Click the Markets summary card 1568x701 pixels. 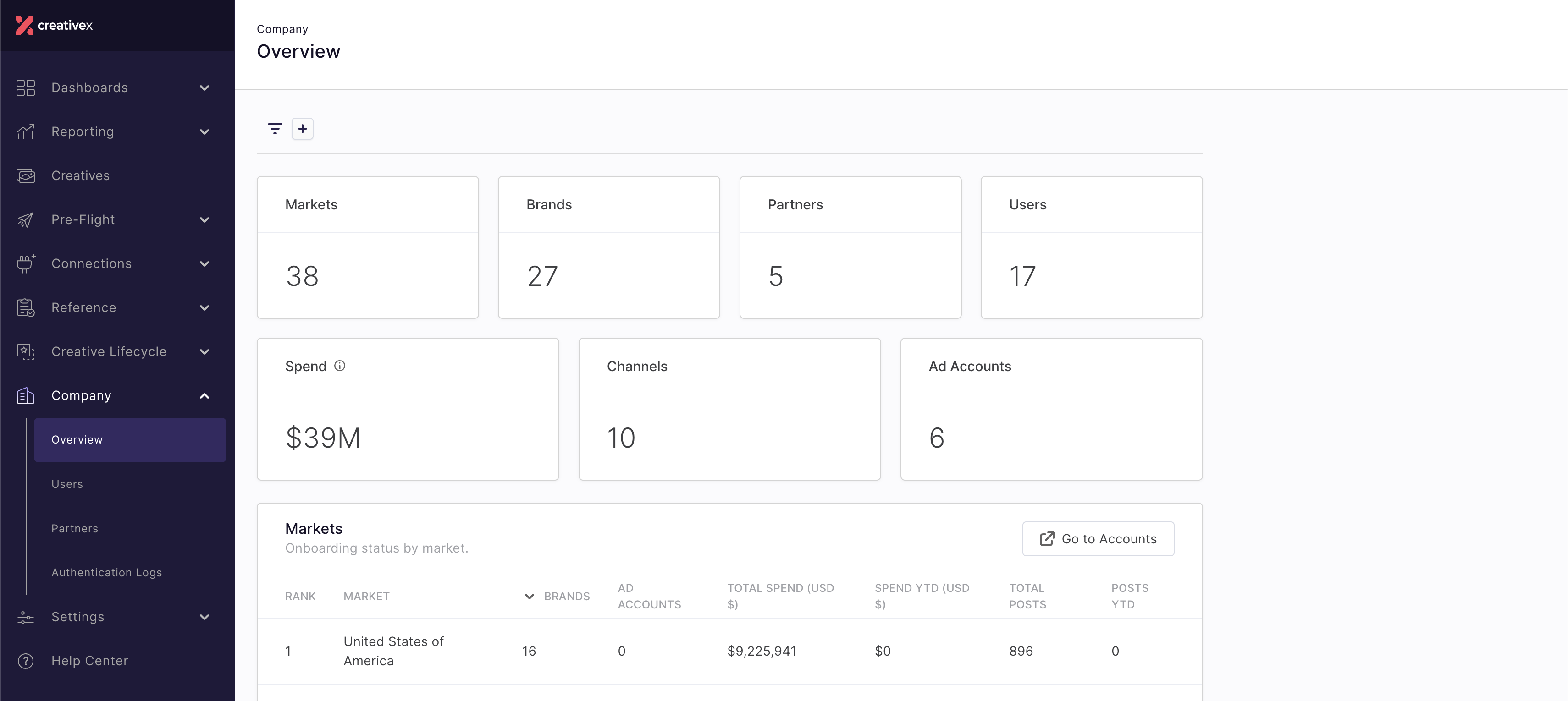368,247
